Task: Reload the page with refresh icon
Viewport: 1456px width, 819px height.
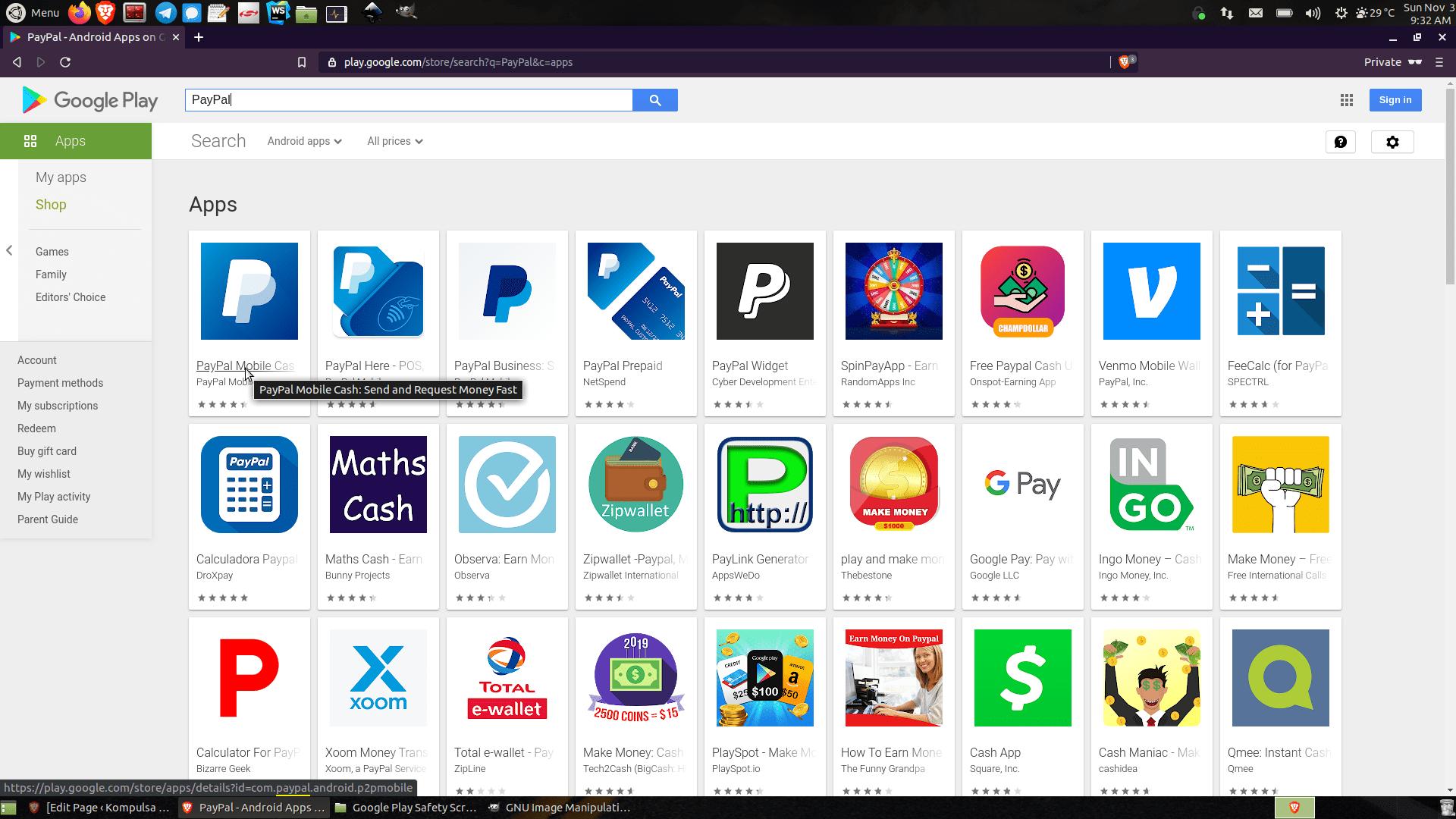Action: [x=65, y=62]
